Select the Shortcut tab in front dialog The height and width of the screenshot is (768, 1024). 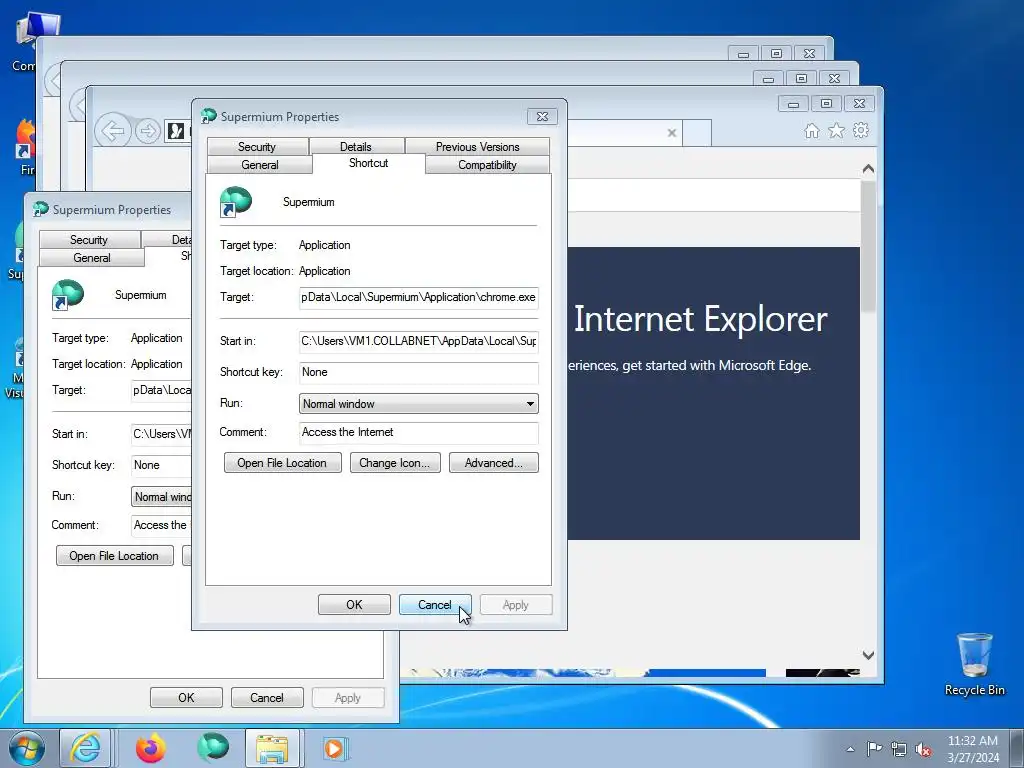[x=368, y=163]
